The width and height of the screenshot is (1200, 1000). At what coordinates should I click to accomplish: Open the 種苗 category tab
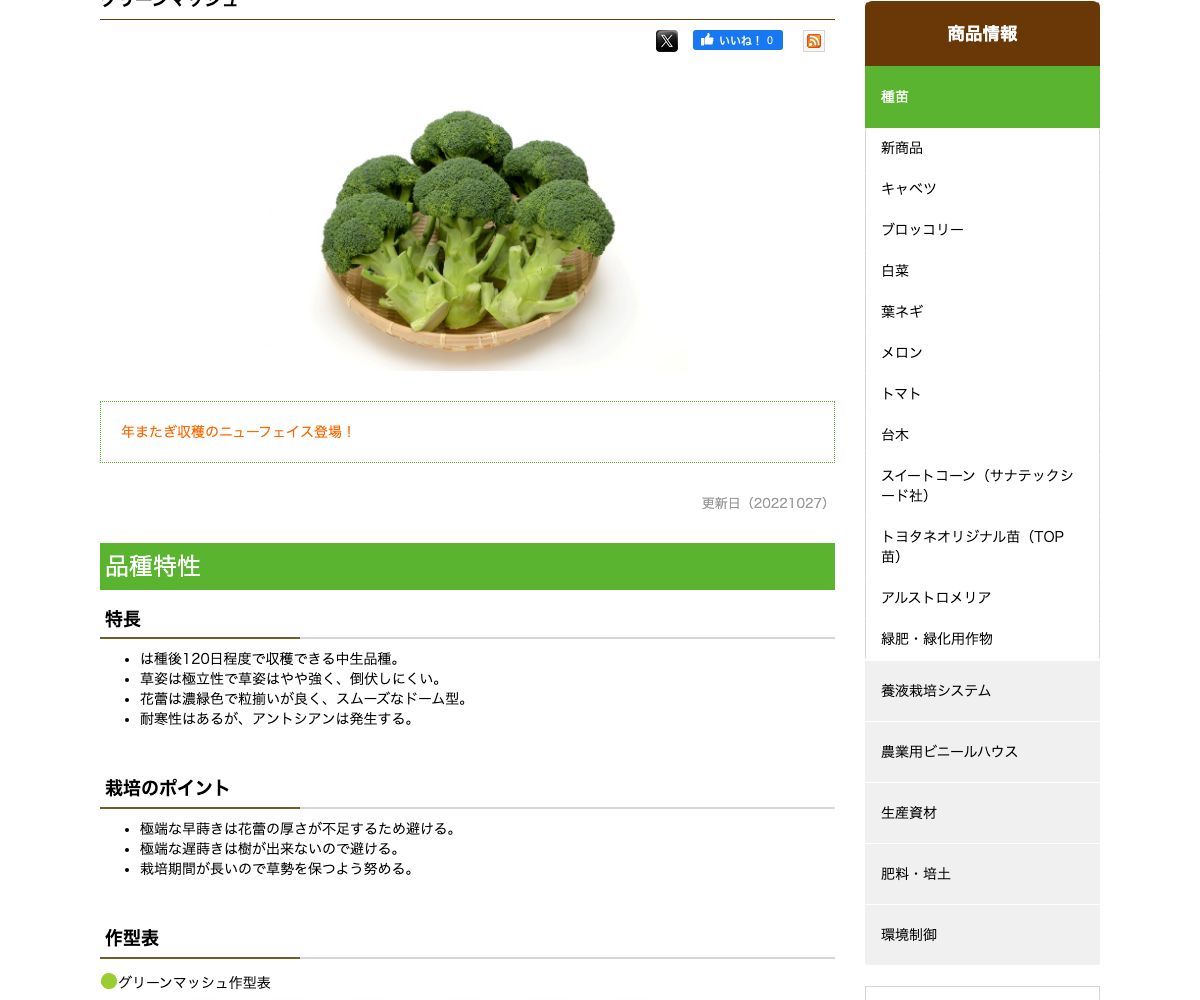(982, 97)
